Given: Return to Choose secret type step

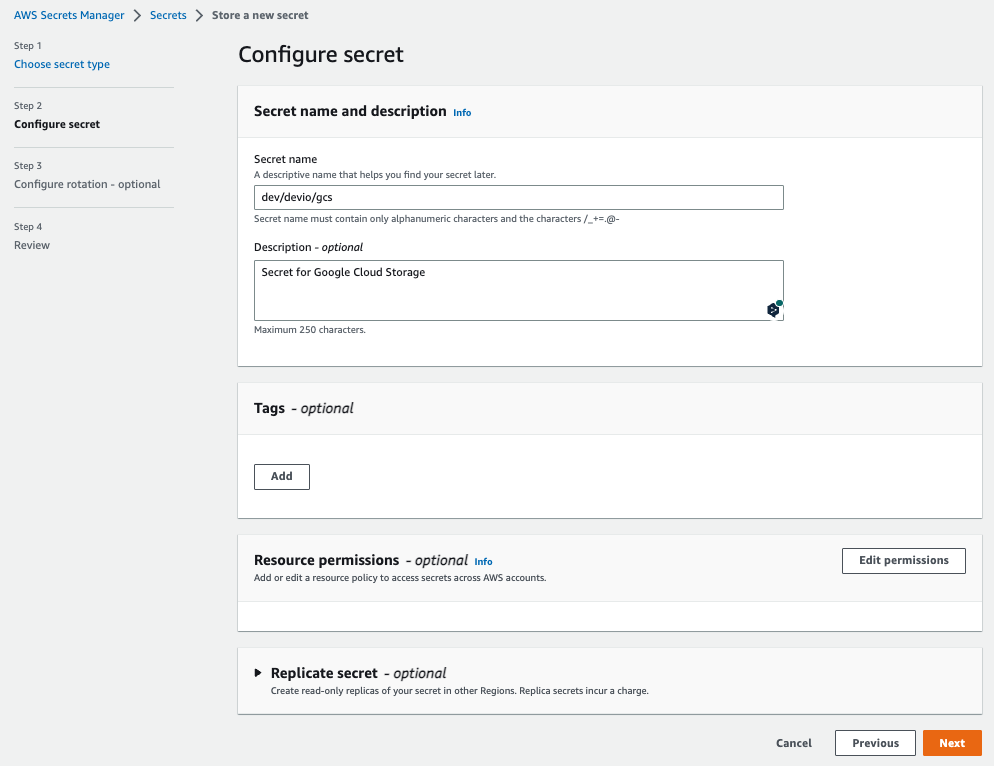Looking at the screenshot, I should 62,64.
